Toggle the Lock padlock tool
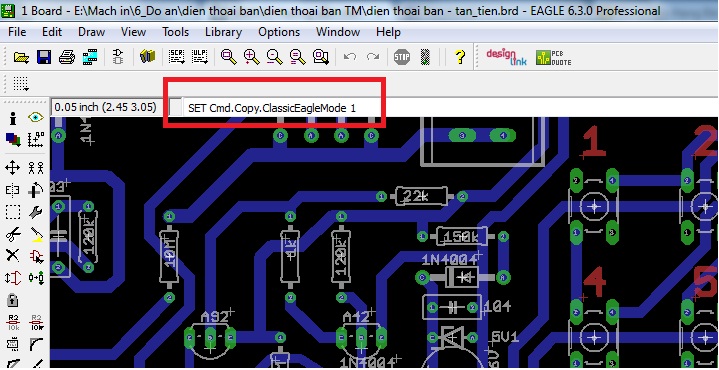The height and width of the screenshot is (370, 719). pyautogui.click(x=12, y=300)
